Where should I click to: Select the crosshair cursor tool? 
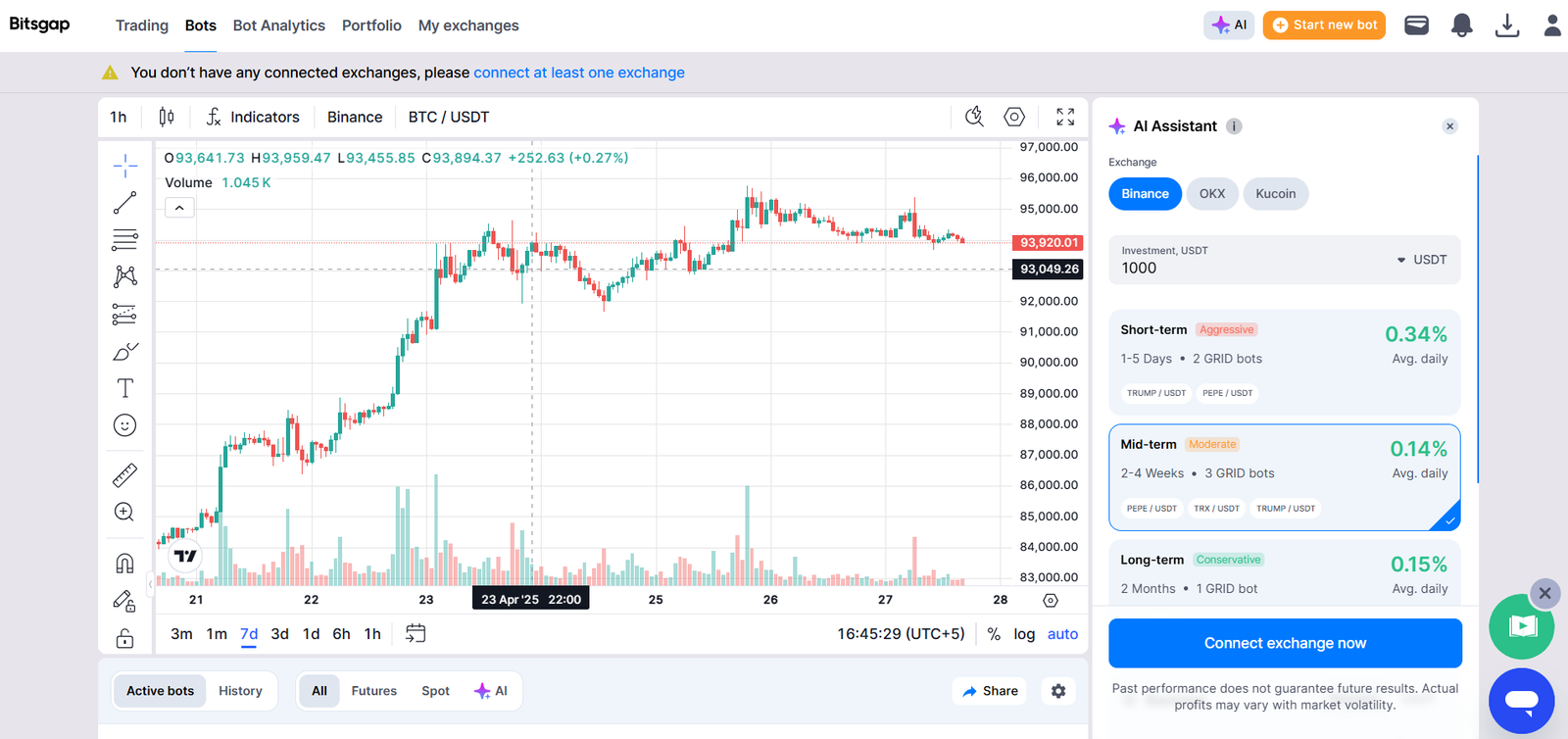[124, 164]
